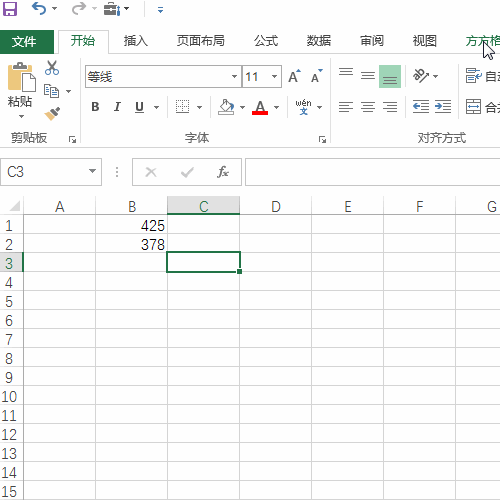Click the Insert Function fx icon
This screenshot has width=500, height=500.
click(223, 172)
